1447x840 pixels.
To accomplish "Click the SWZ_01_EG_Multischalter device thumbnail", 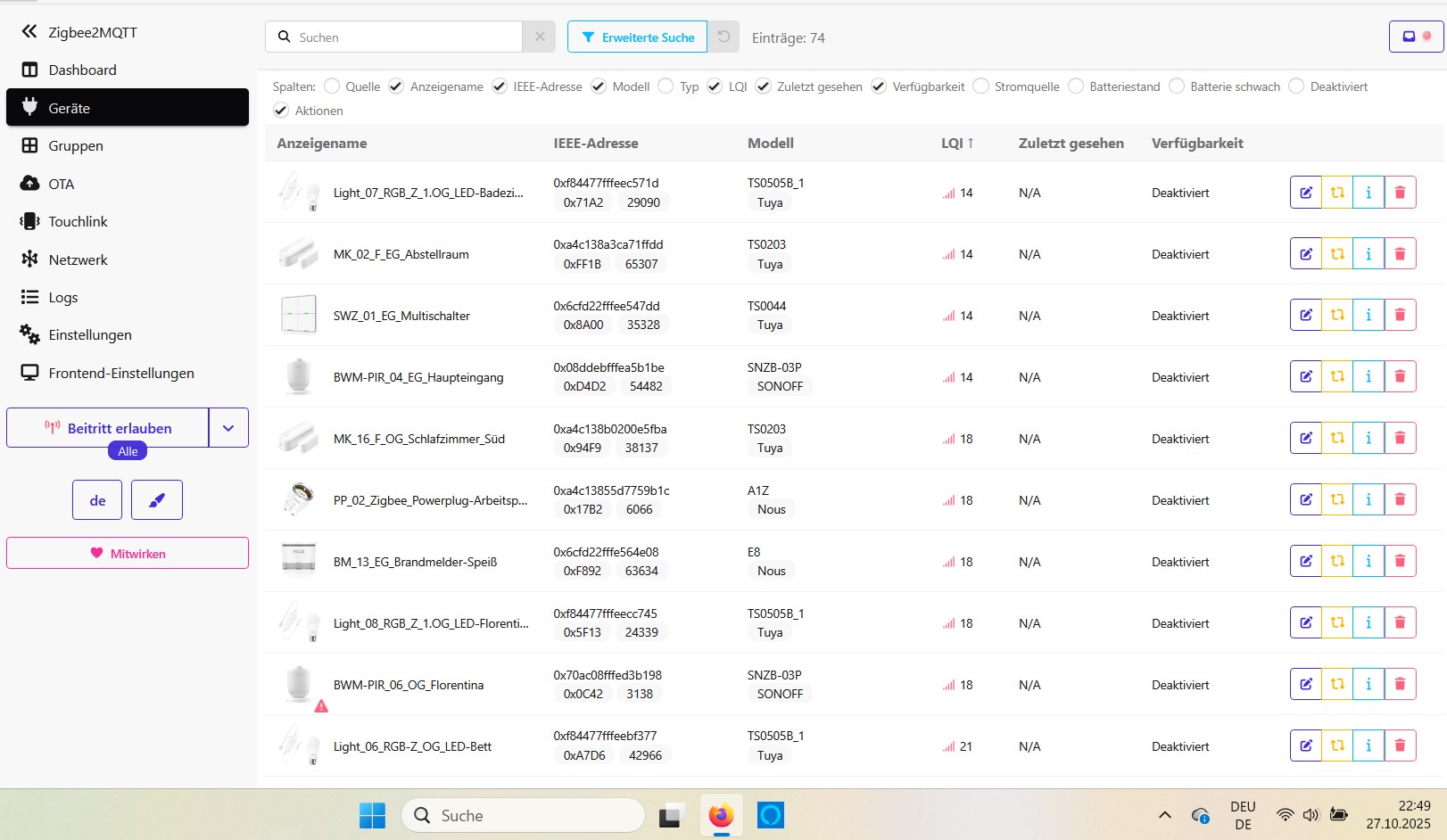I will click(298, 315).
